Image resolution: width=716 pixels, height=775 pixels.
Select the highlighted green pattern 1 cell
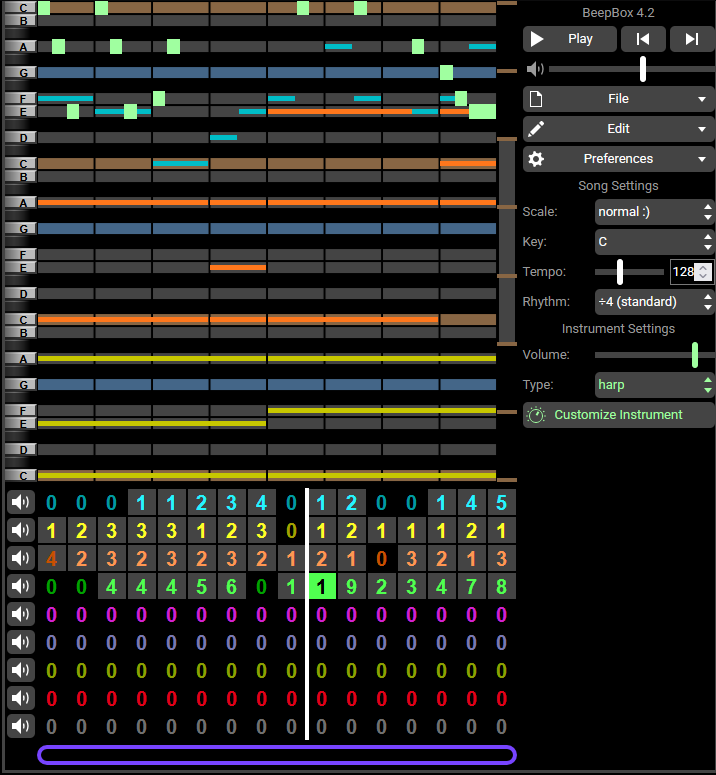point(322,587)
